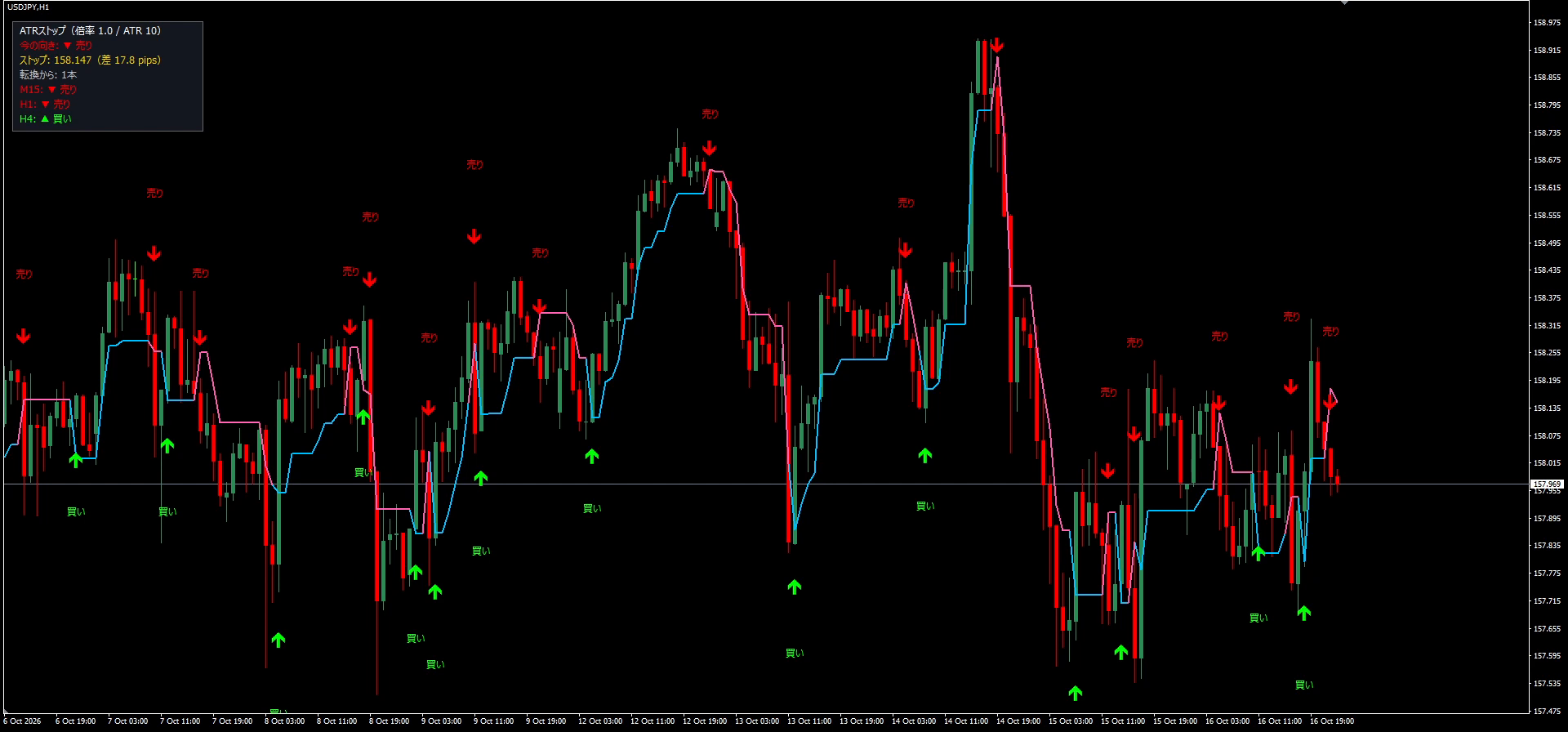Select the H4 買い status row

[46, 119]
